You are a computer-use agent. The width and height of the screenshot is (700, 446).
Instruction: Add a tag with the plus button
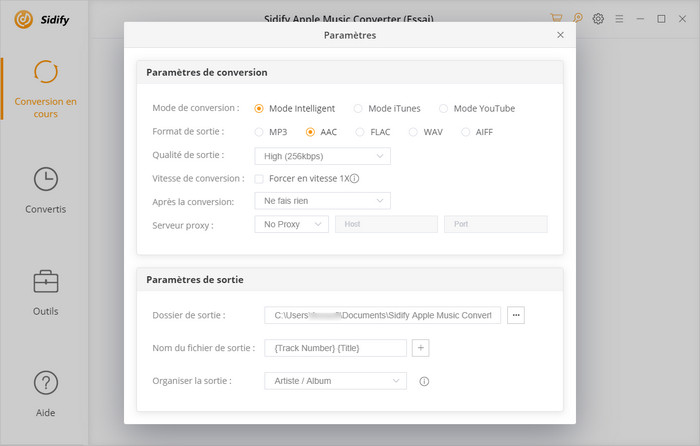click(x=420, y=348)
